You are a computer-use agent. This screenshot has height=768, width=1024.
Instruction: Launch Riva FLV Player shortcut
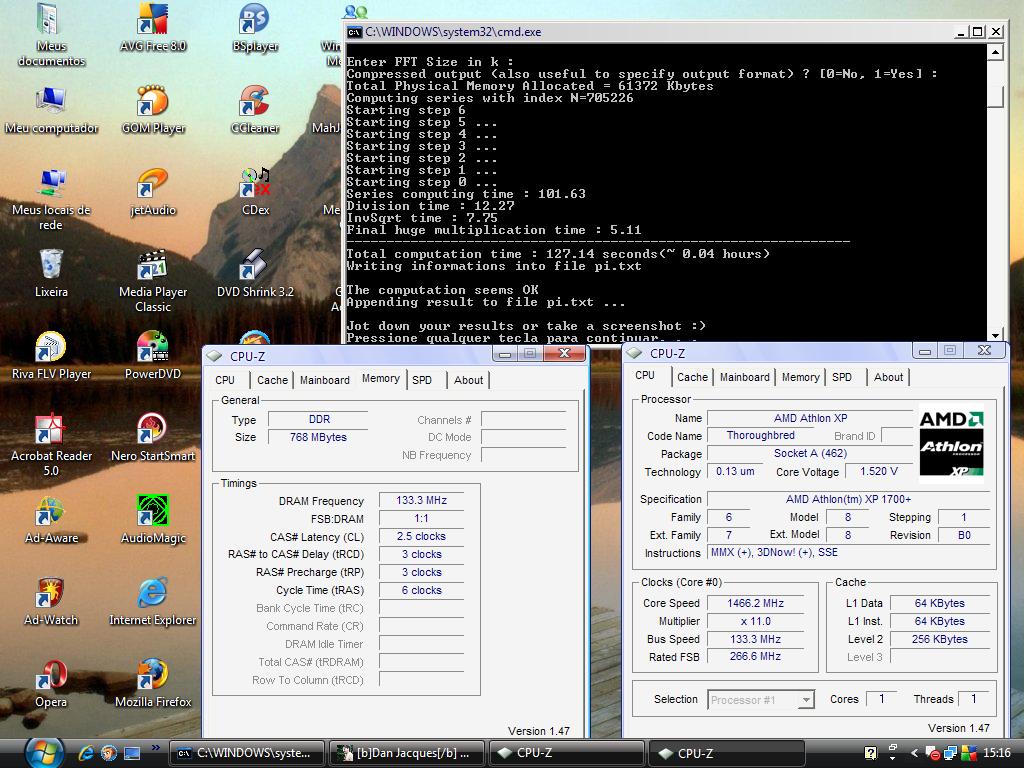(x=51, y=356)
